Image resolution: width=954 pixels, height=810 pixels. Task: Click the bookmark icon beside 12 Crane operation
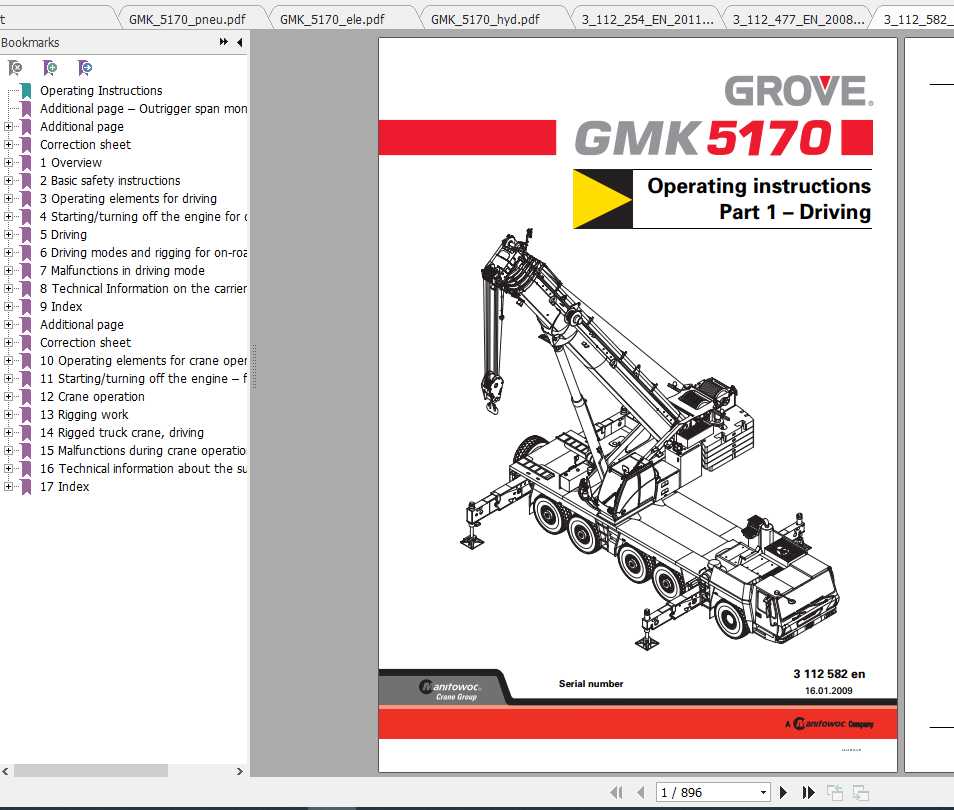pyautogui.click(x=26, y=397)
